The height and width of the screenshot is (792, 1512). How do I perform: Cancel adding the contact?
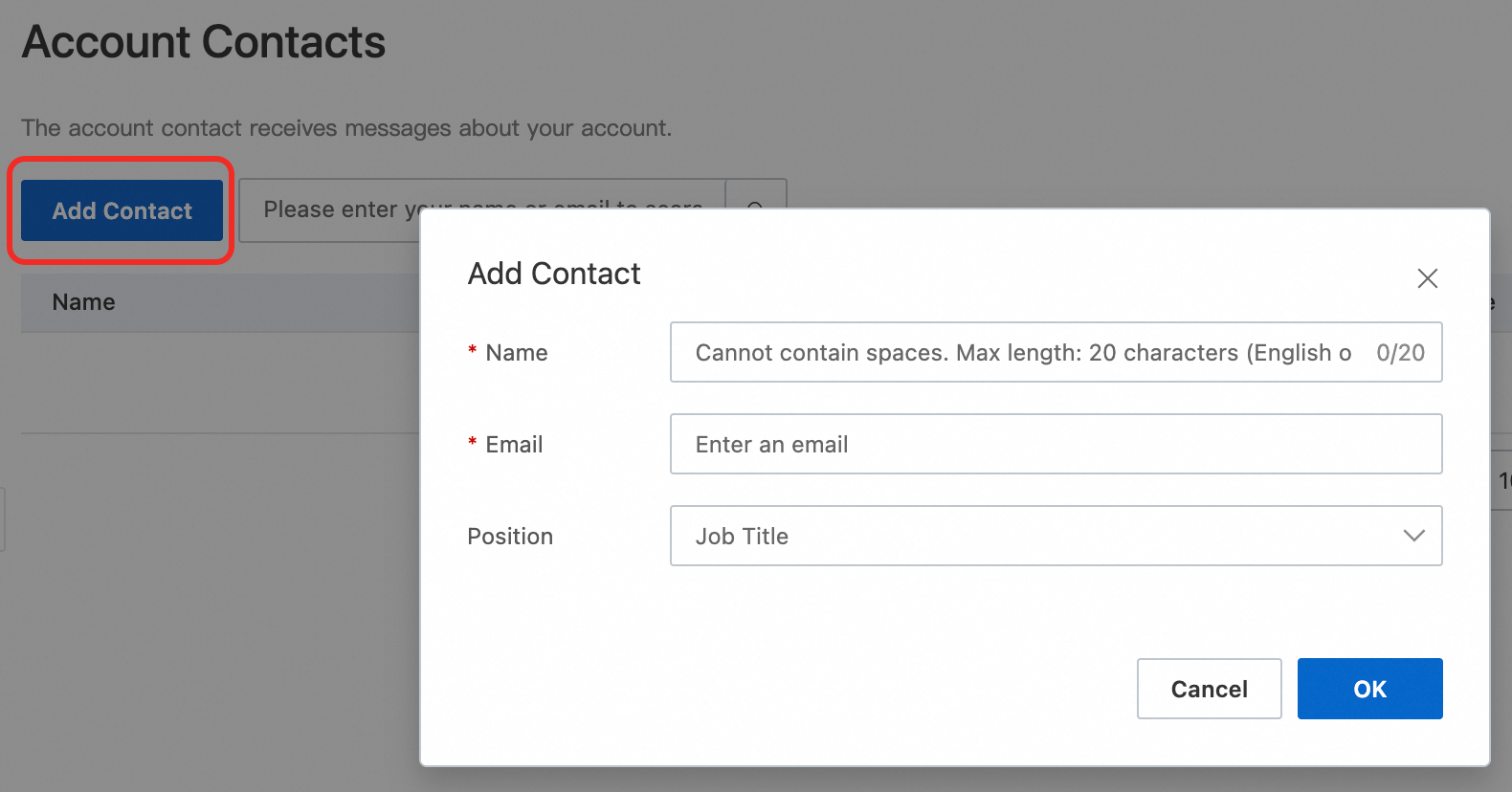1209,689
